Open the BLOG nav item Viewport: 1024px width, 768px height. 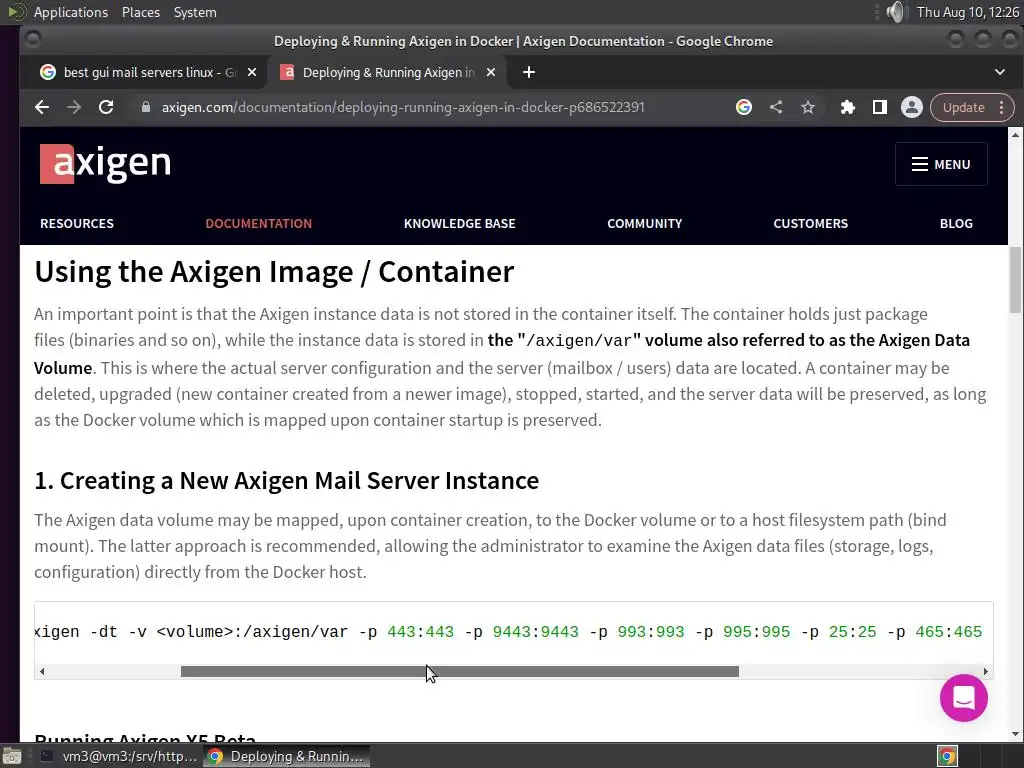pyautogui.click(x=956, y=223)
